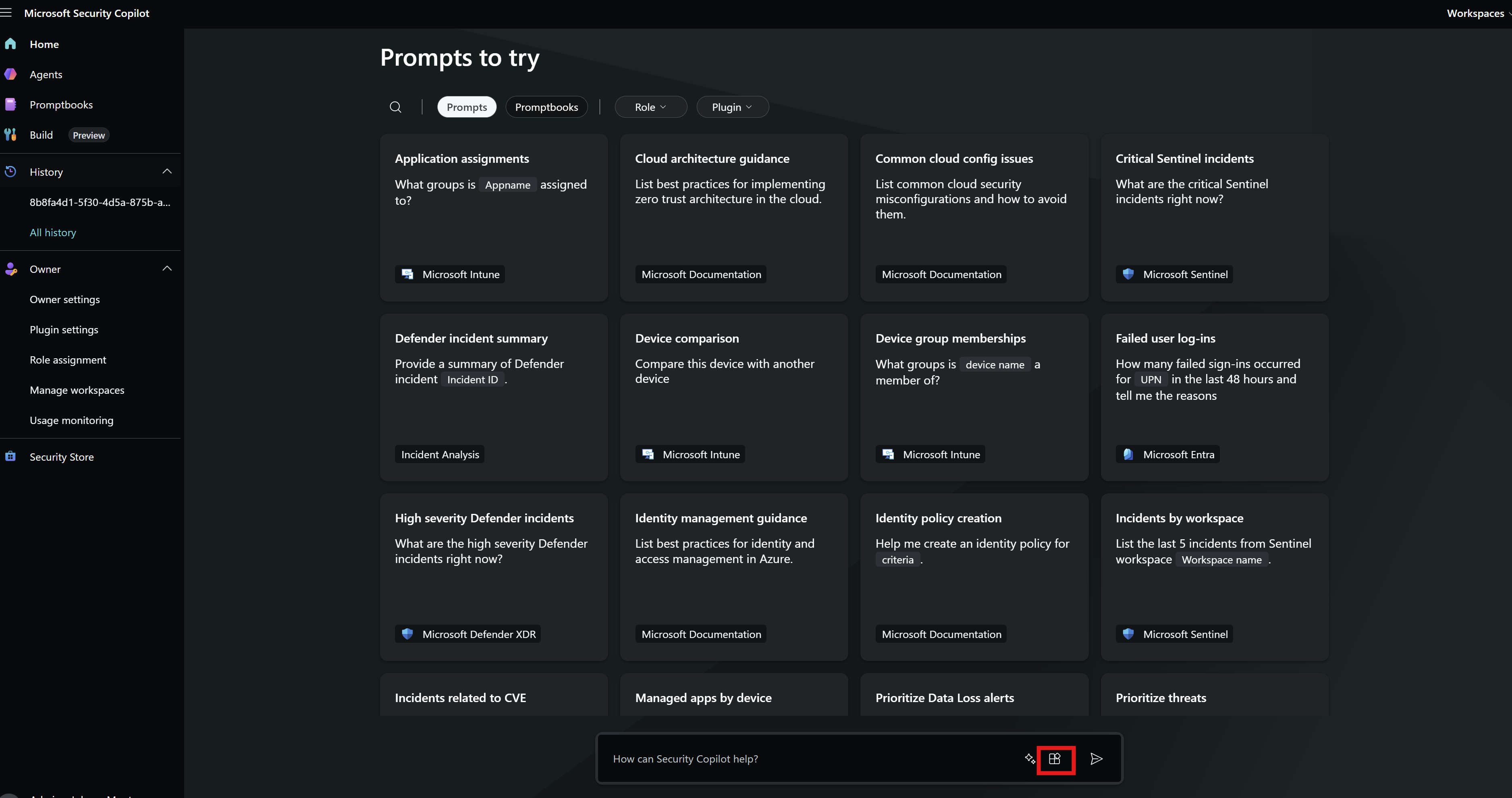The image size is (1512, 798).
Task: Click the Appname placeholder field
Action: [x=508, y=185]
